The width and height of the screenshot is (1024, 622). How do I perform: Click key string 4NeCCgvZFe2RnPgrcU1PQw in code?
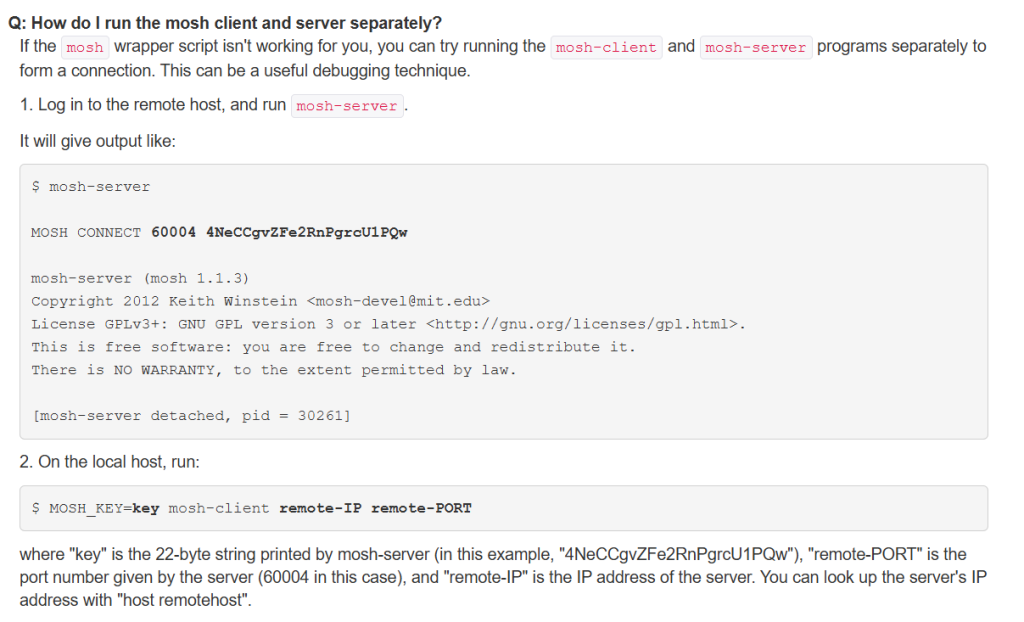307,233
